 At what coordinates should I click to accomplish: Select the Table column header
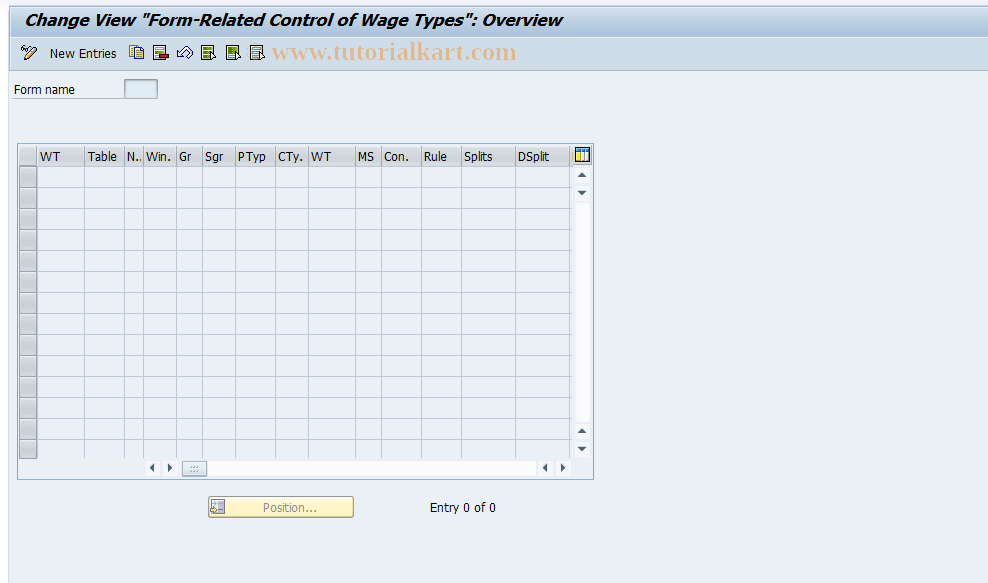[x=104, y=156]
